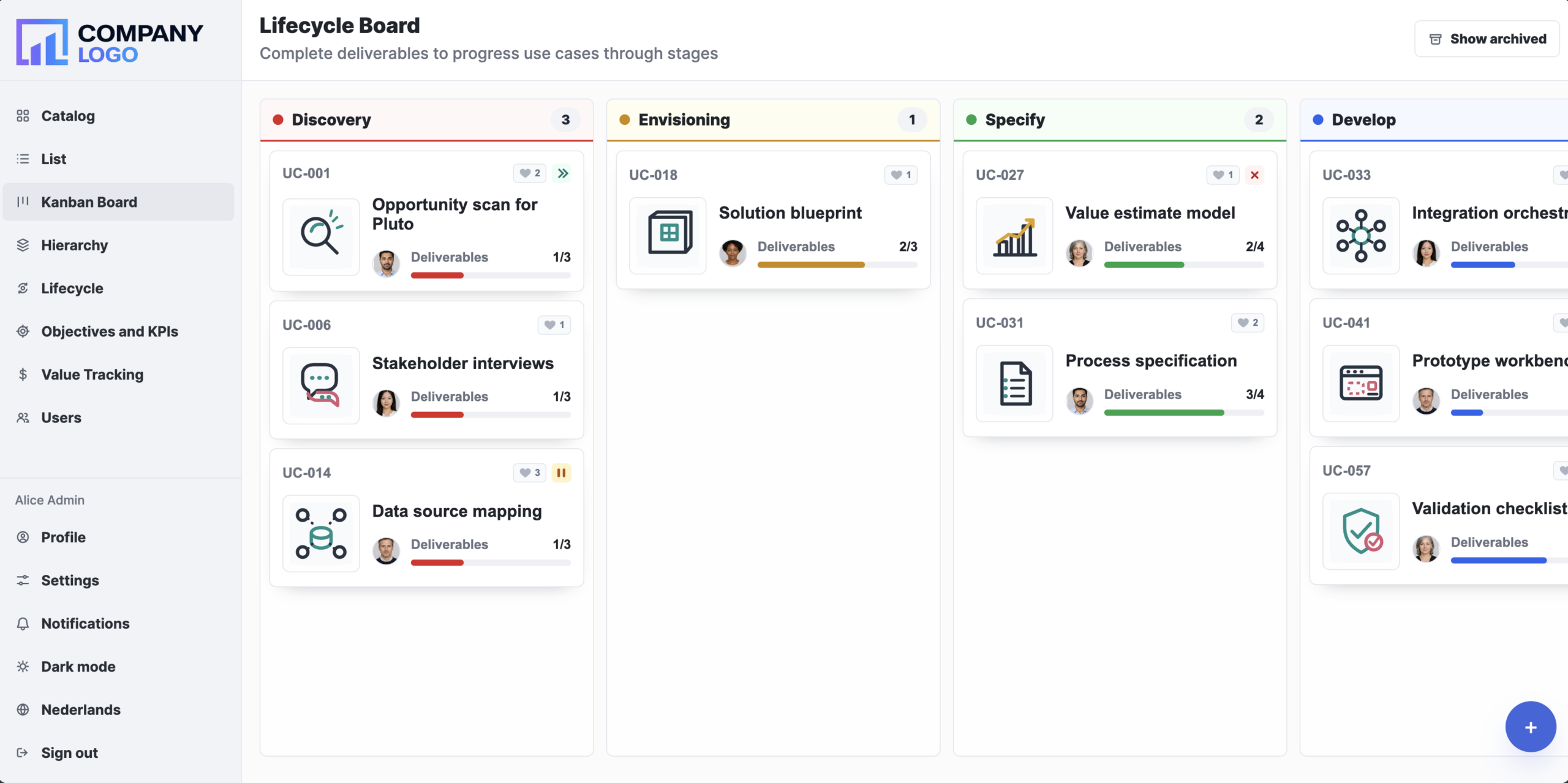Screen dimensions: 1568x783
Task: Go to the List view
Action: [x=118, y=159]
